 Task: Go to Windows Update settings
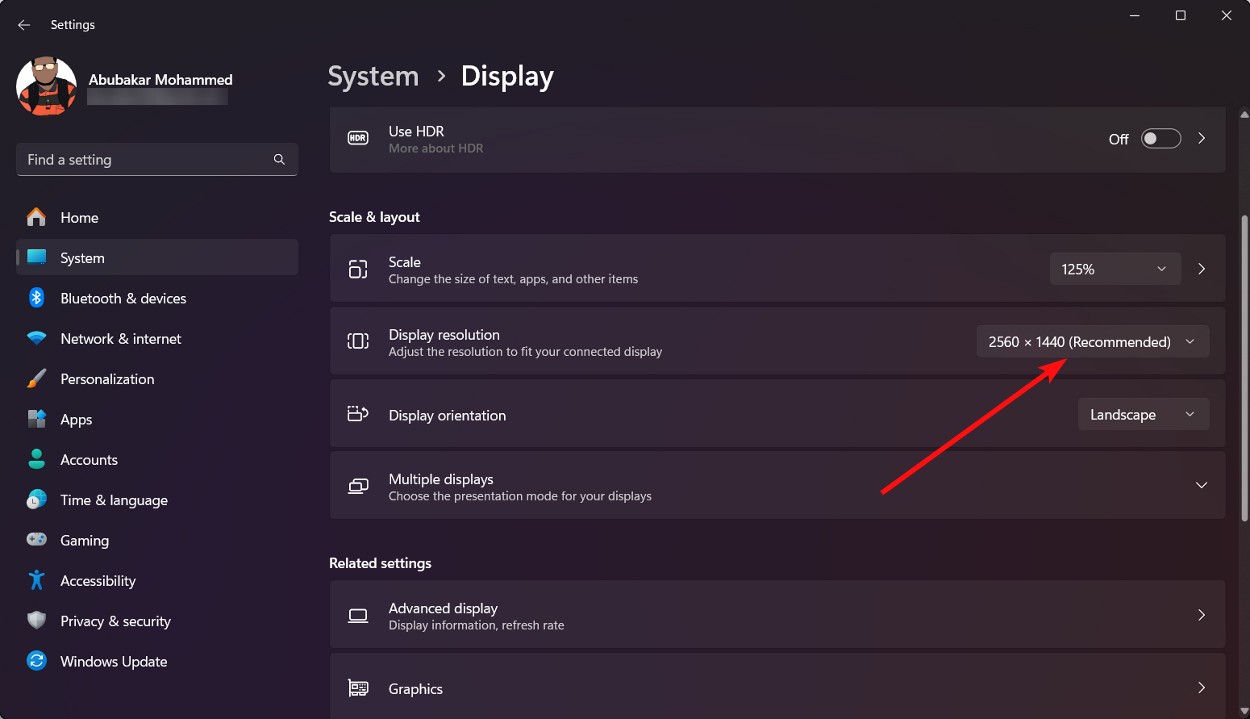click(113, 660)
